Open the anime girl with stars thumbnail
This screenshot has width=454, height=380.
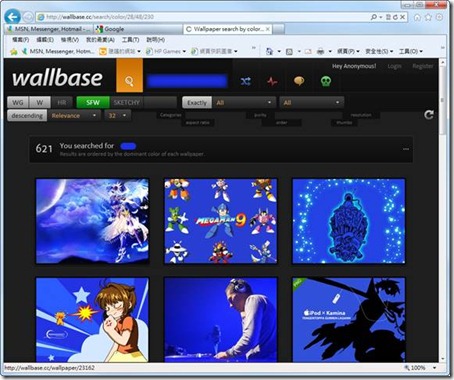tap(92, 319)
